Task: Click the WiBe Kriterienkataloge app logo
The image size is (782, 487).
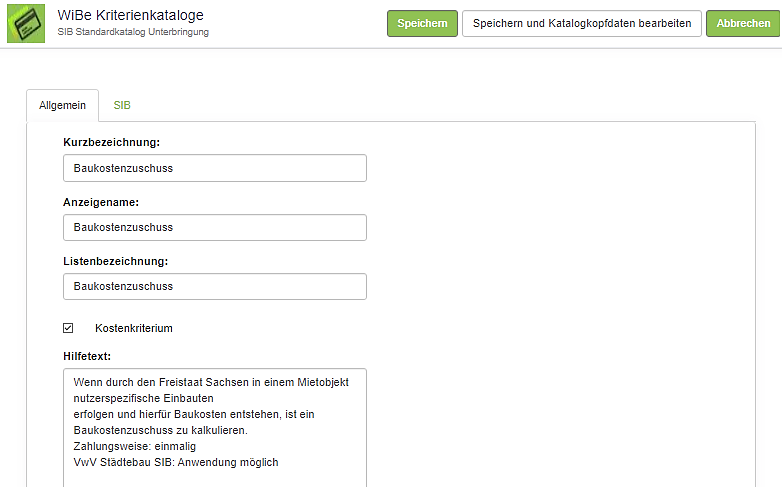Action: 26,23
